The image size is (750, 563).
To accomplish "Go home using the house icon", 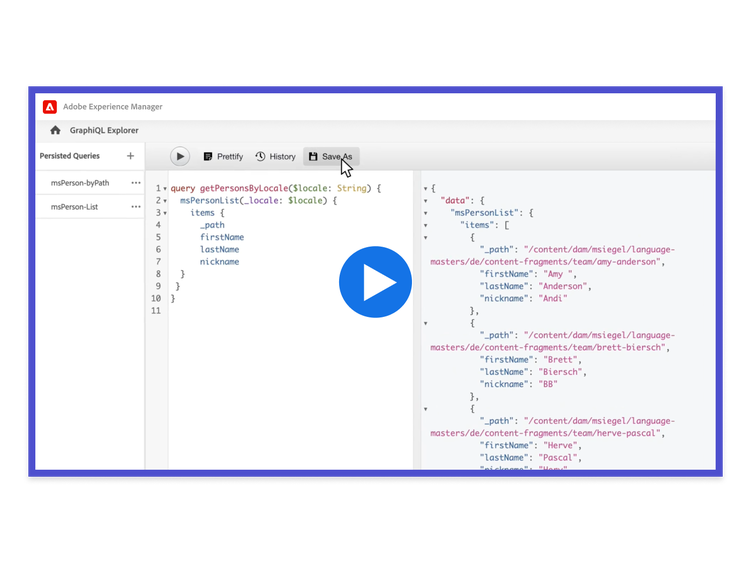I will (55, 130).
